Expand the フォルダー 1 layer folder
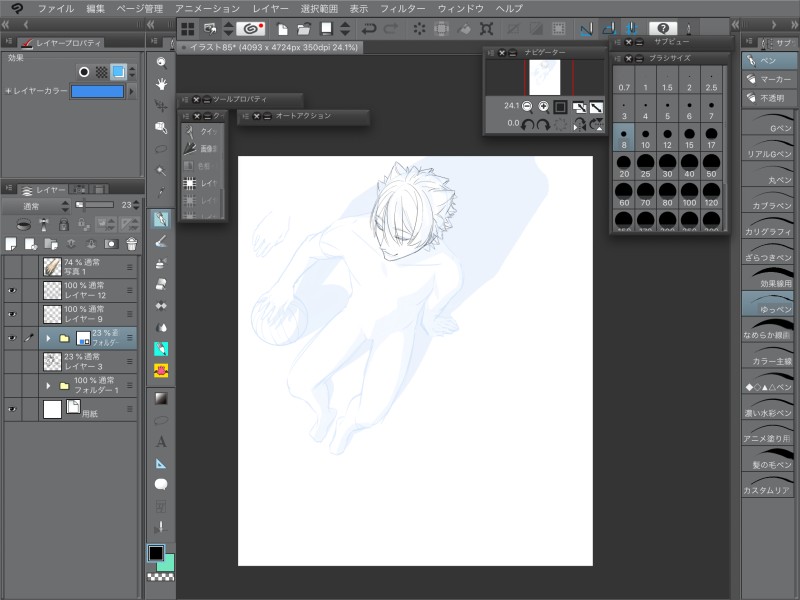This screenshot has width=800, height=600. pos(48,385)
